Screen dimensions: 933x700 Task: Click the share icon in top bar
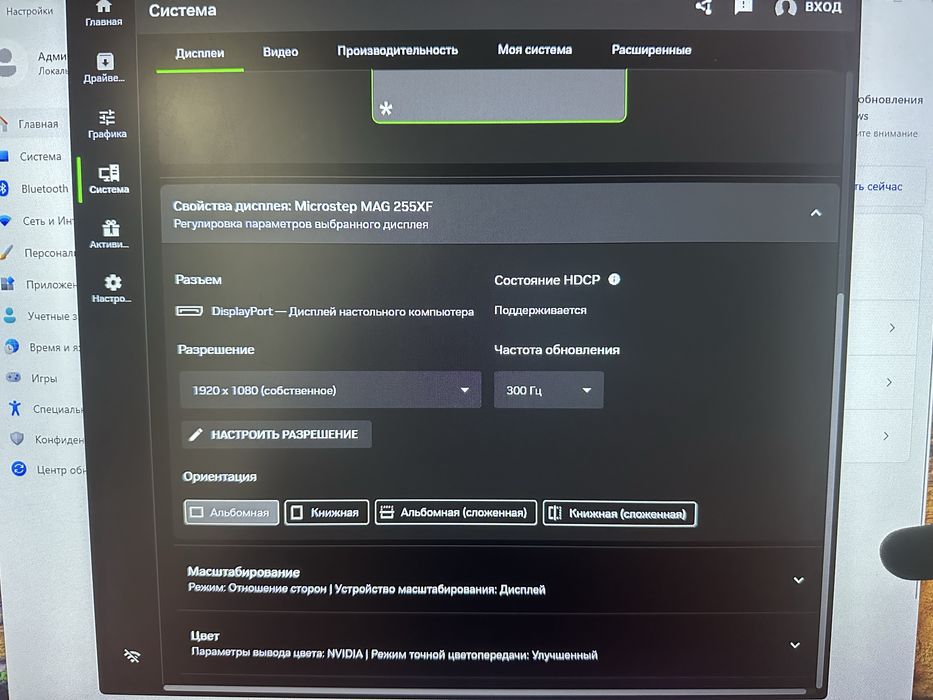[704, 7]
